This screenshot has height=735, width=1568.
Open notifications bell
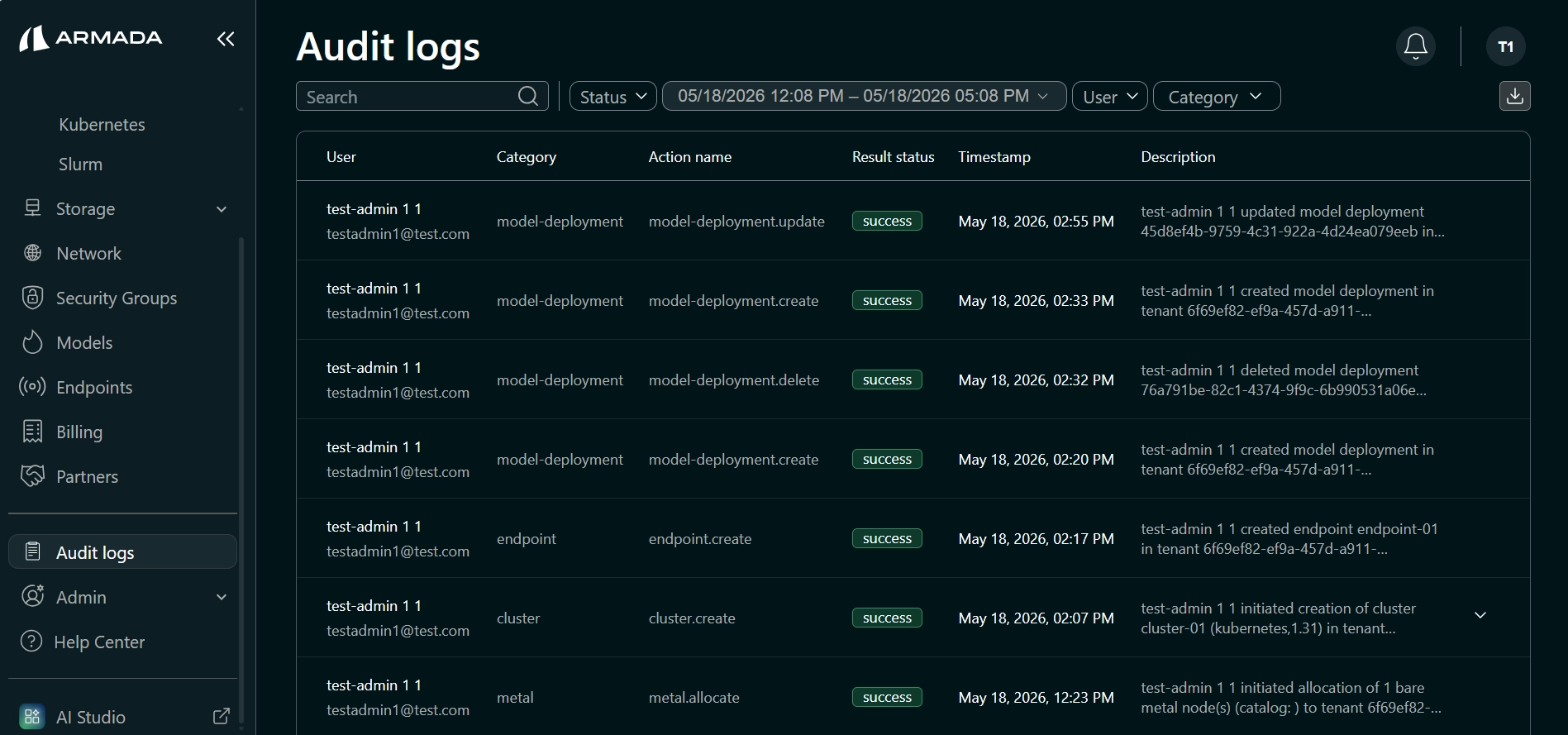[x=1415, y=46]
